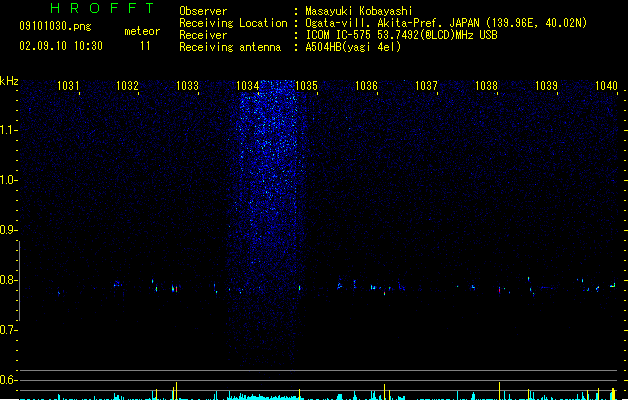Click time axis label 1034

tap(248, 86)
